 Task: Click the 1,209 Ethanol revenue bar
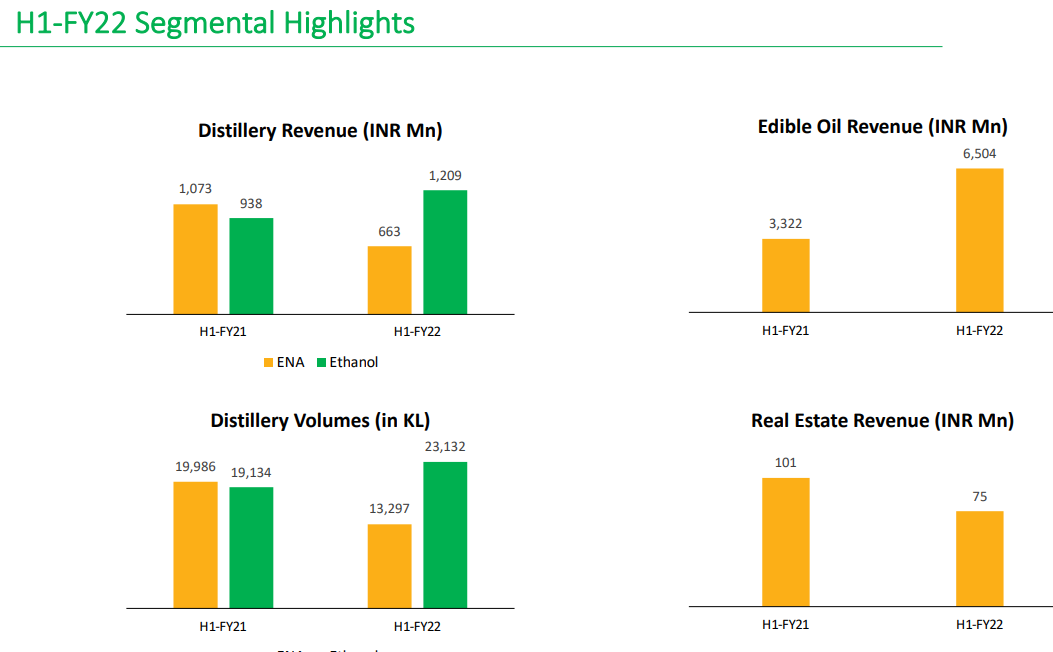(x=445, y=251)
